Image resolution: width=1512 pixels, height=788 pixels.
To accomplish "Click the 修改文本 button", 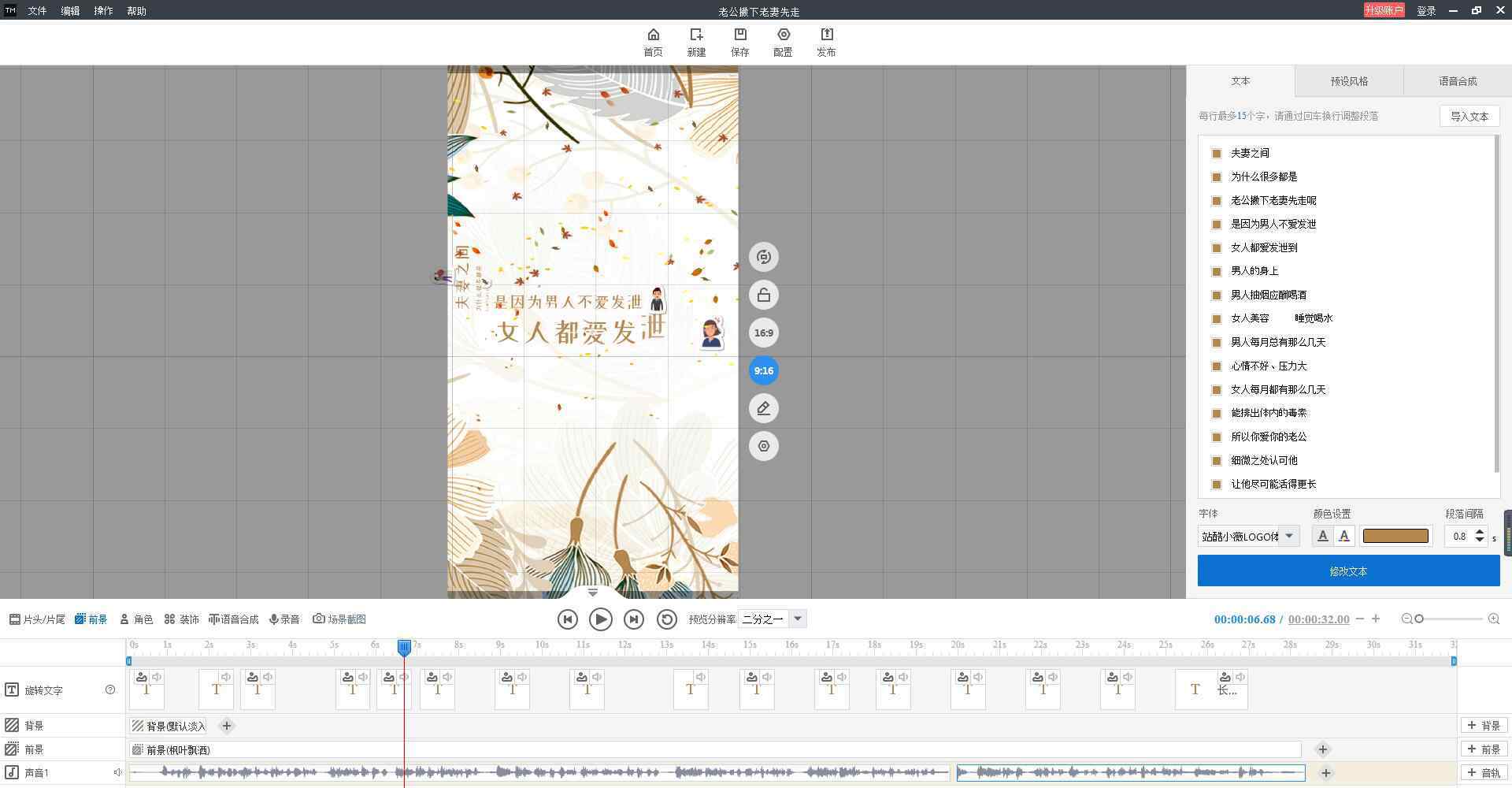I will 1348,571.
